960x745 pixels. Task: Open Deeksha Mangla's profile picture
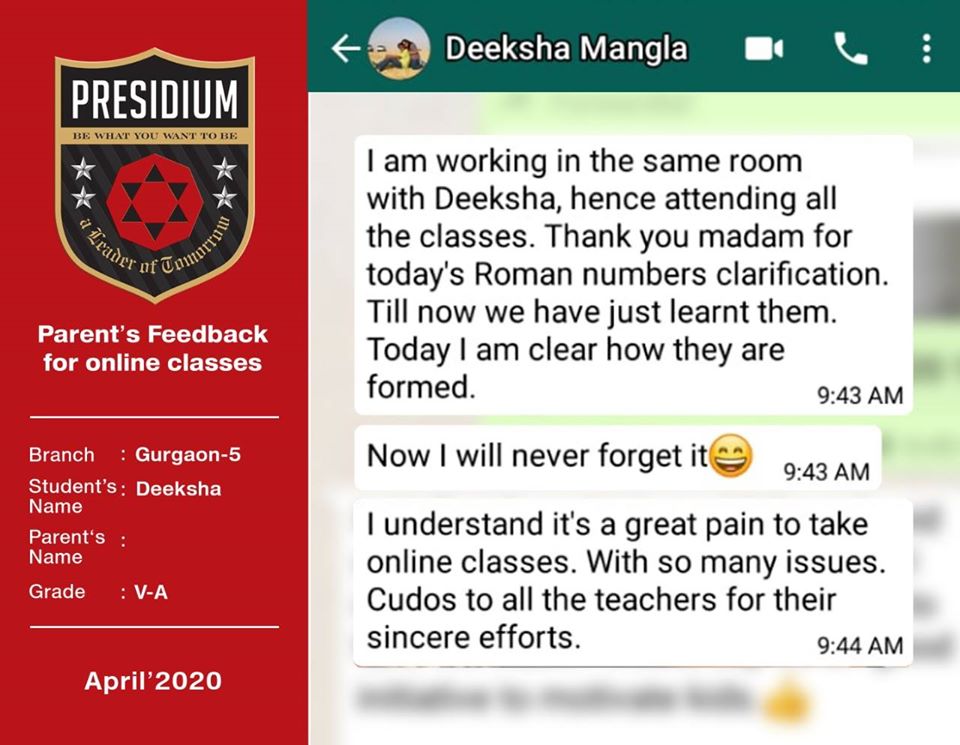point(399,49)
